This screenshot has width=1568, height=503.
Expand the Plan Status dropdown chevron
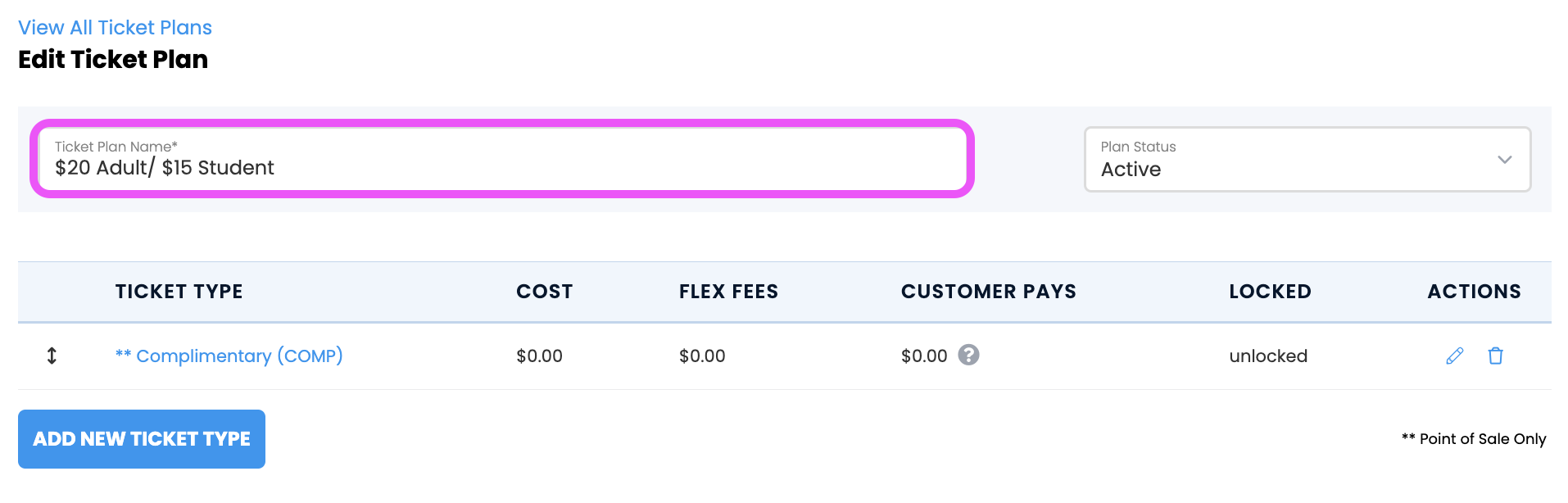(1504, 159)
